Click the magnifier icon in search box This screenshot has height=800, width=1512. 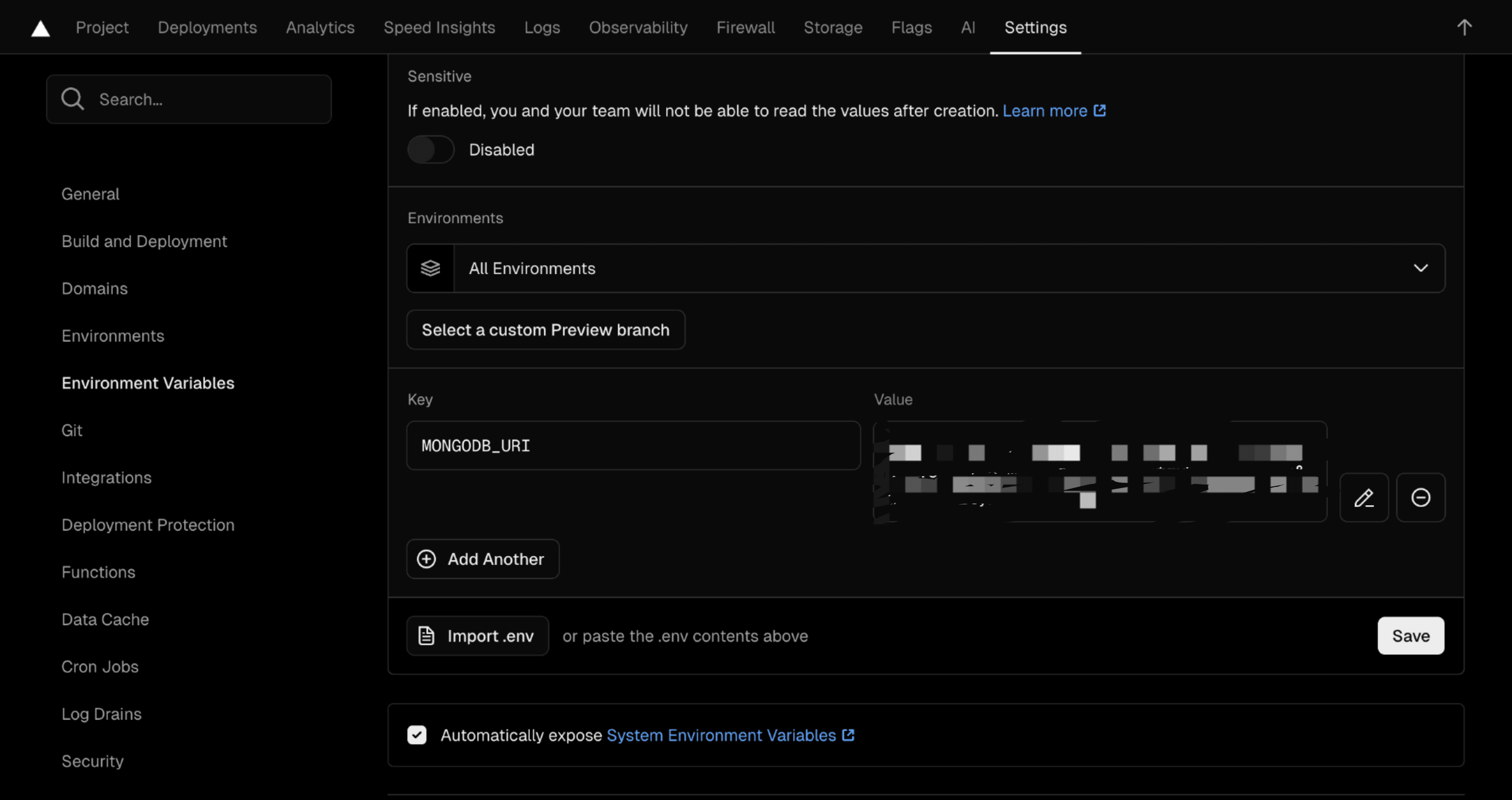click(73, 99)
